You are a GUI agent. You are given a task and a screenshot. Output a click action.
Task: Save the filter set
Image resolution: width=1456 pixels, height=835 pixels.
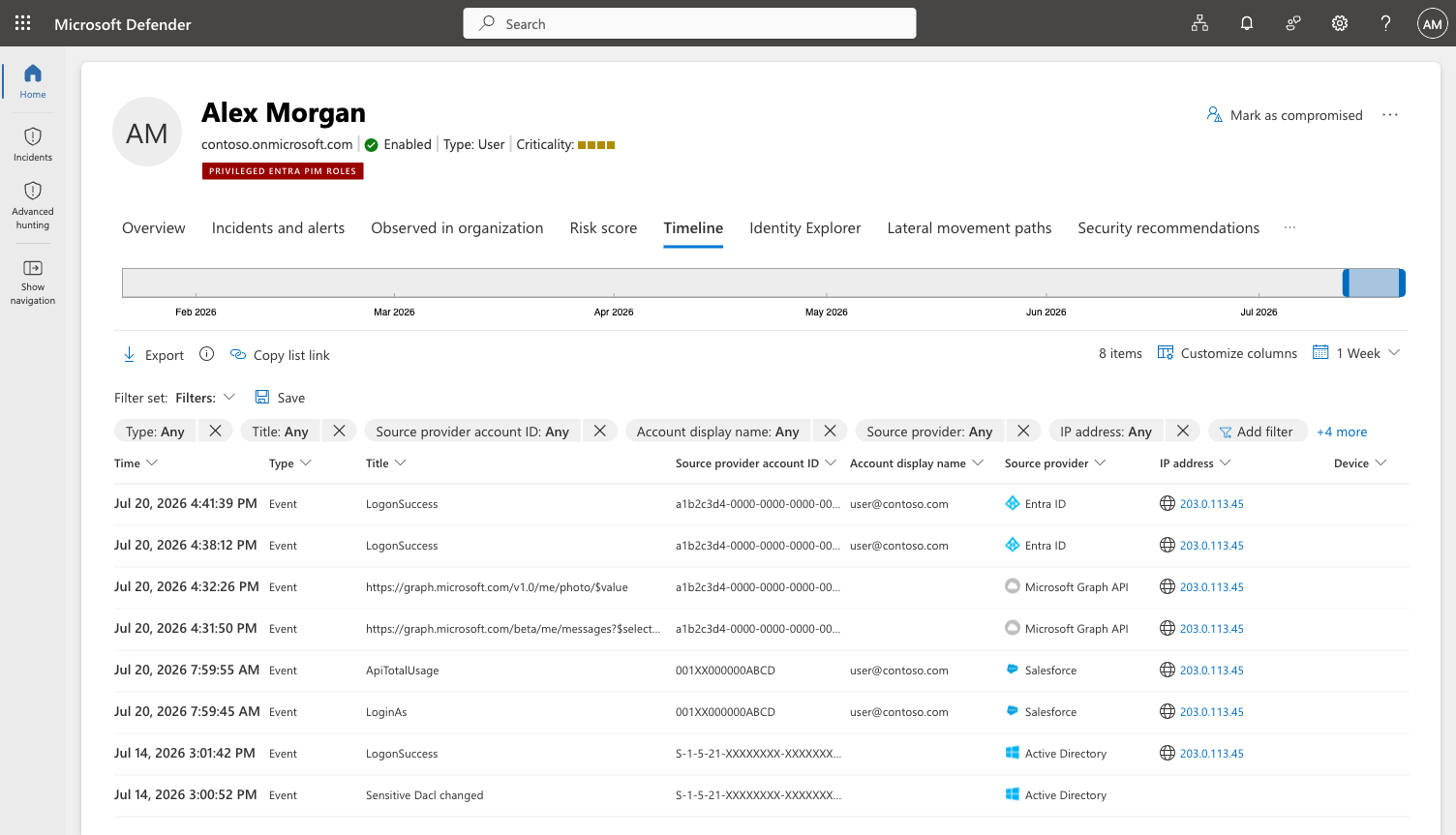tap(280, 398)
